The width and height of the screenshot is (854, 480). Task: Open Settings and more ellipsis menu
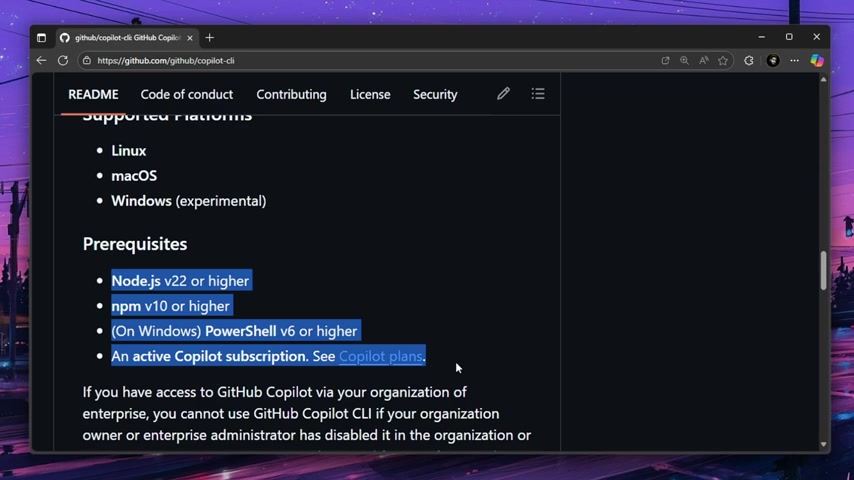point(795,60)
